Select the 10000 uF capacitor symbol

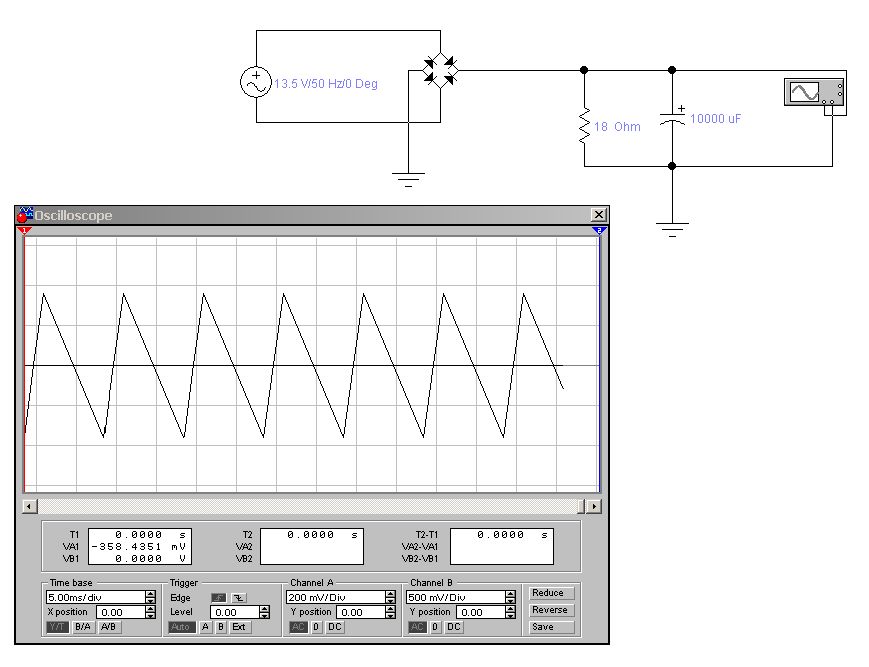click(x=672, y=118)
